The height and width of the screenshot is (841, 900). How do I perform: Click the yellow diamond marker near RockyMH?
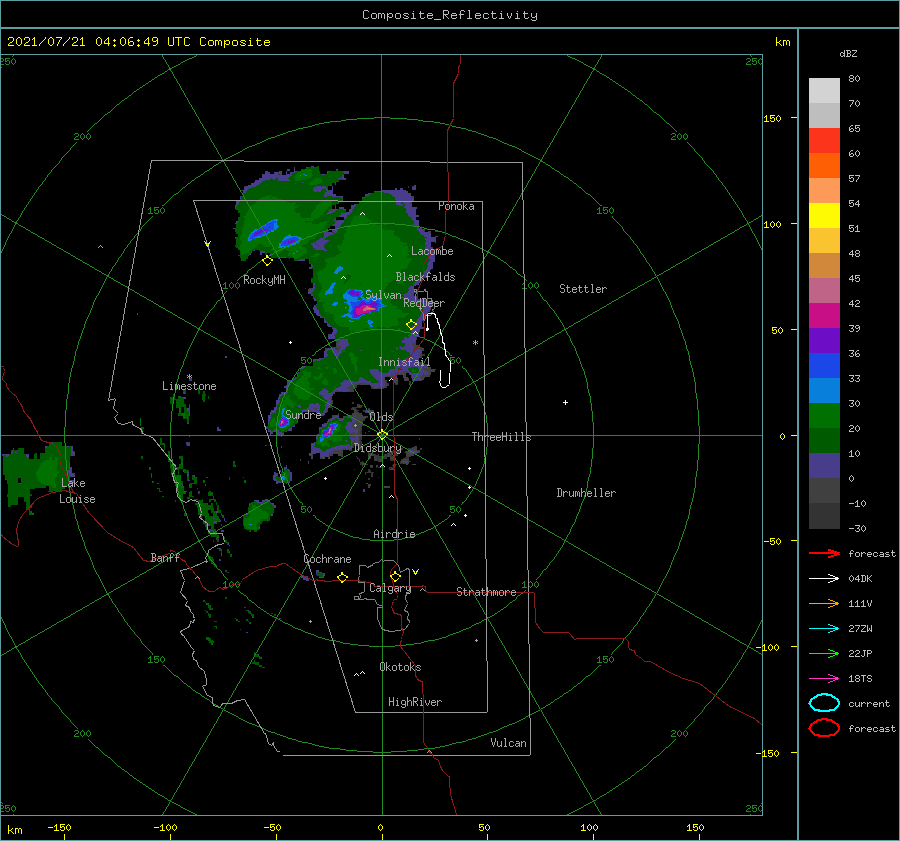click(x=267, y=261)
